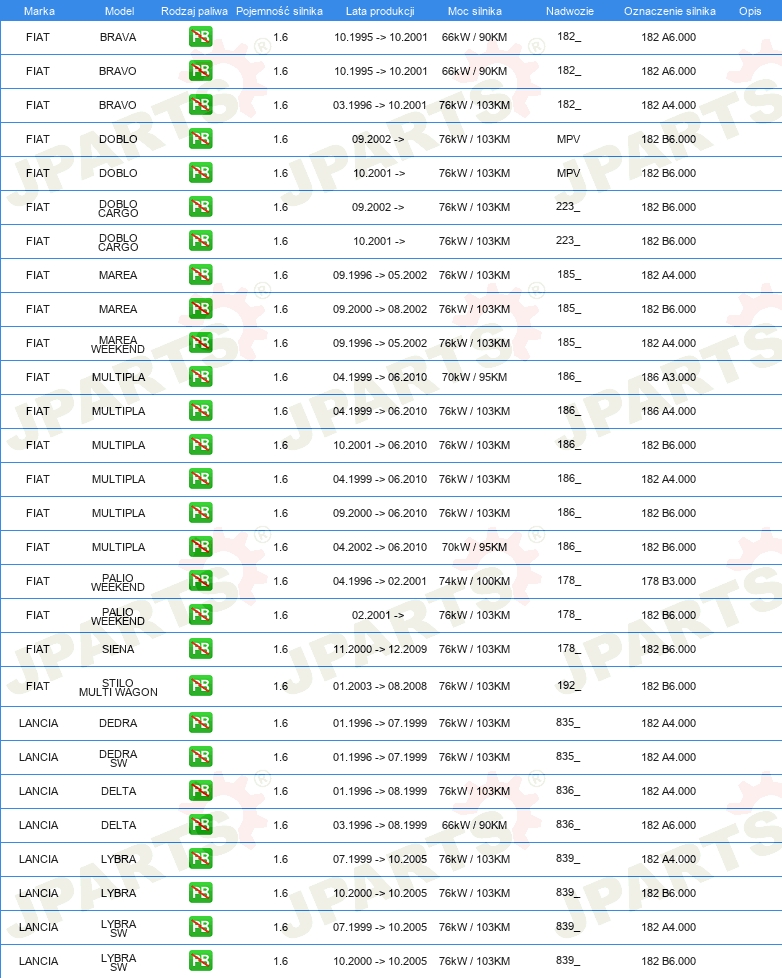Click the Nadwozie column header
782x978 pixels.
coord(569,11)
